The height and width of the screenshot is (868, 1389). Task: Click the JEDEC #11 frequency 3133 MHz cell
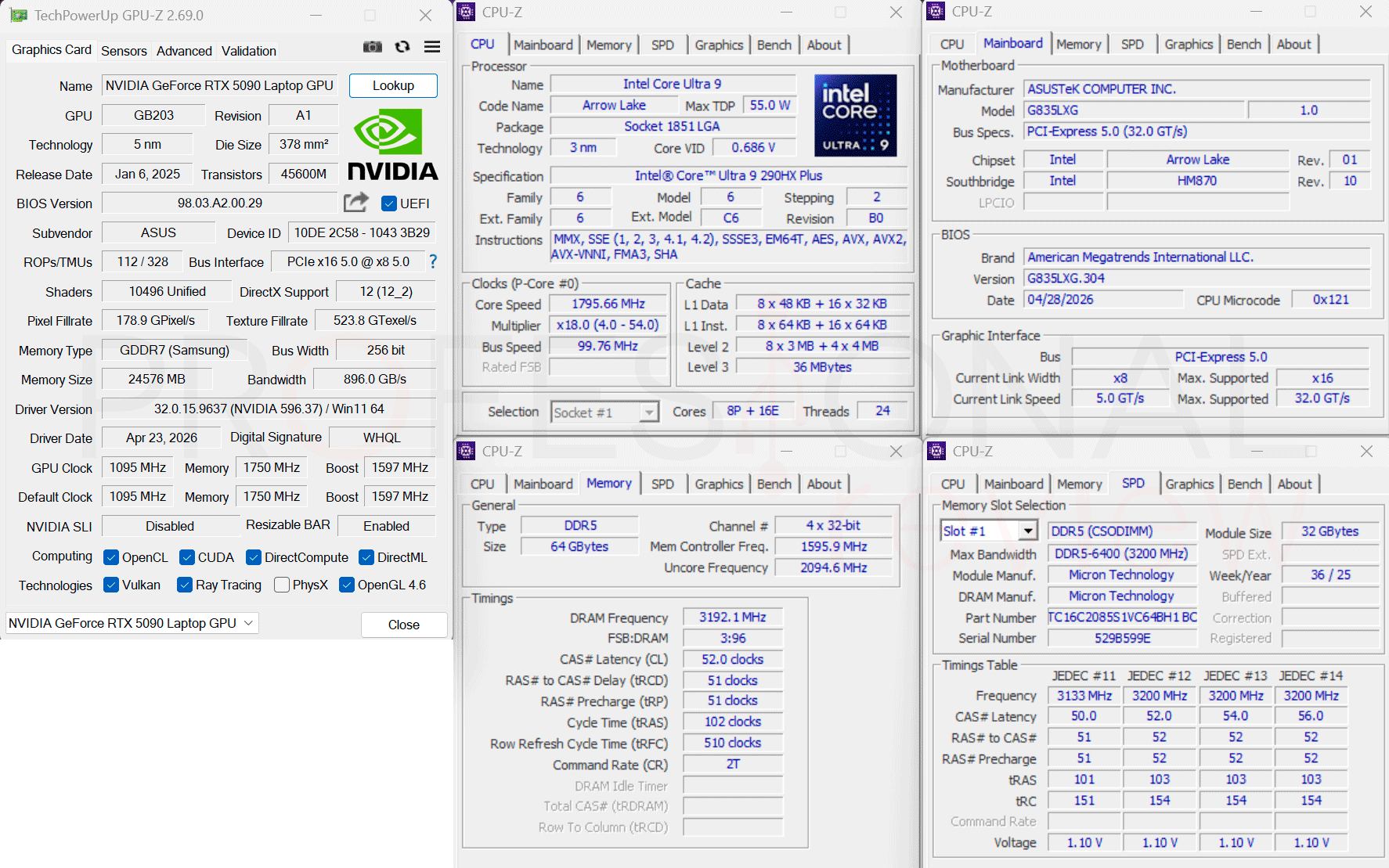click(x=1084, y=695)
